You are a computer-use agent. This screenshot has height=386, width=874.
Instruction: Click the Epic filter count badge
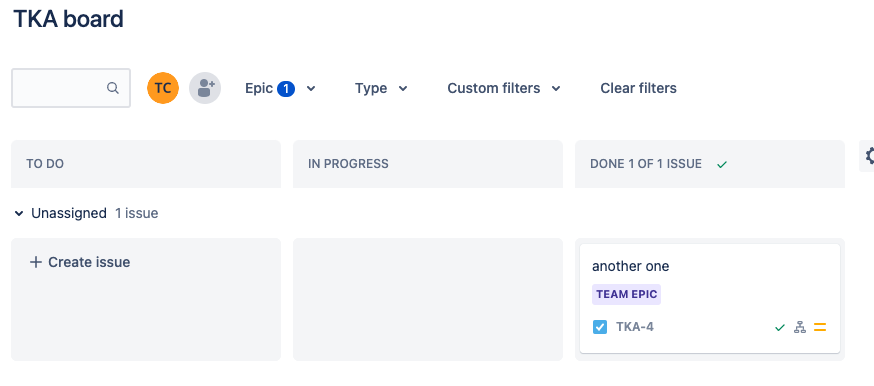click(286, 88)
